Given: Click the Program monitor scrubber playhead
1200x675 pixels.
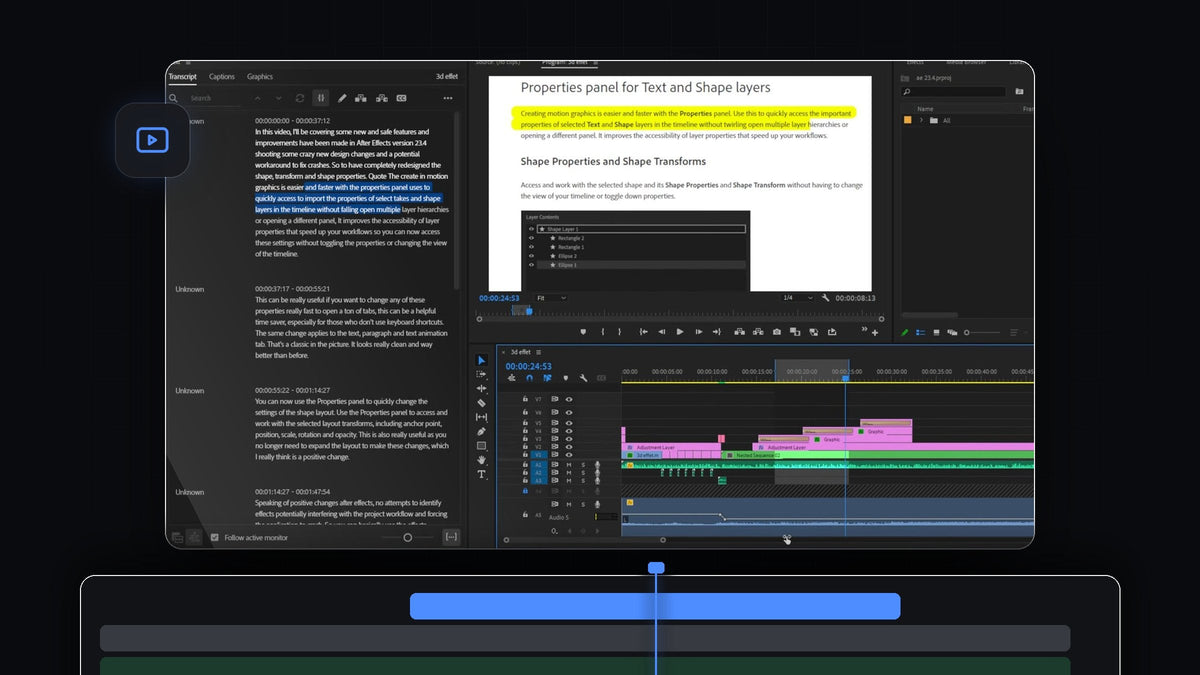Looking at the screenshot, I should 529,311.
